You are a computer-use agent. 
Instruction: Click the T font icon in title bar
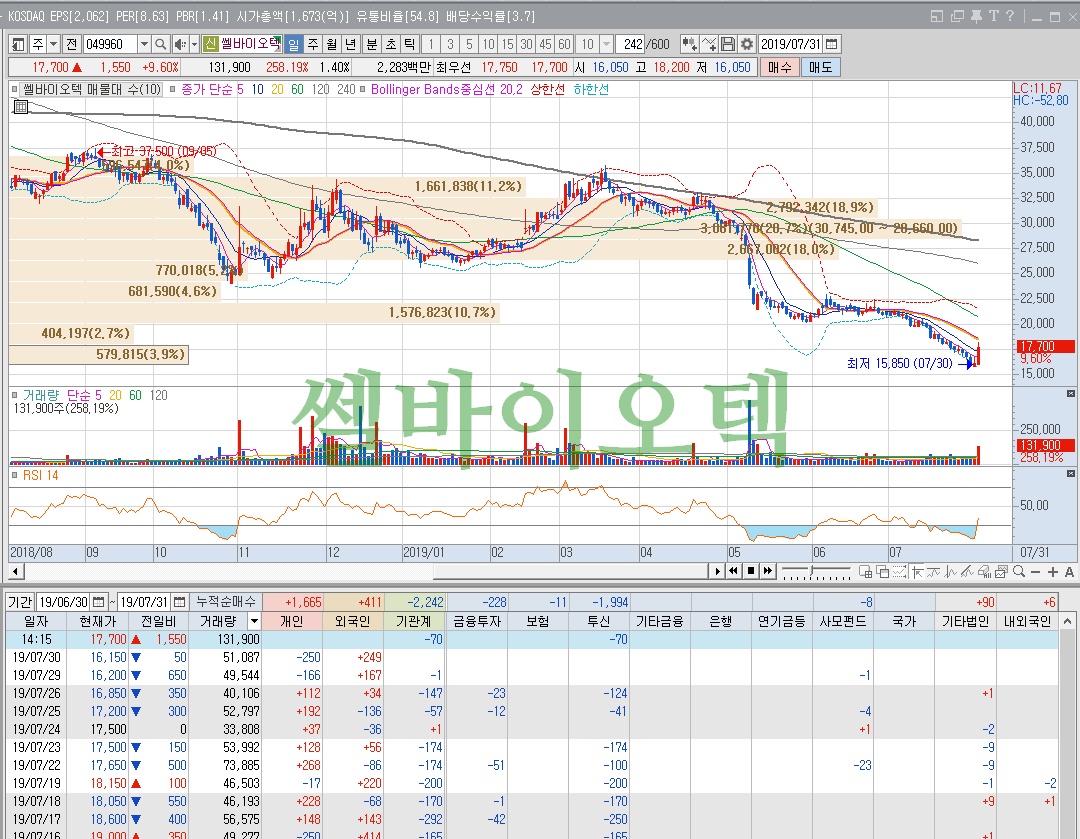993,16
